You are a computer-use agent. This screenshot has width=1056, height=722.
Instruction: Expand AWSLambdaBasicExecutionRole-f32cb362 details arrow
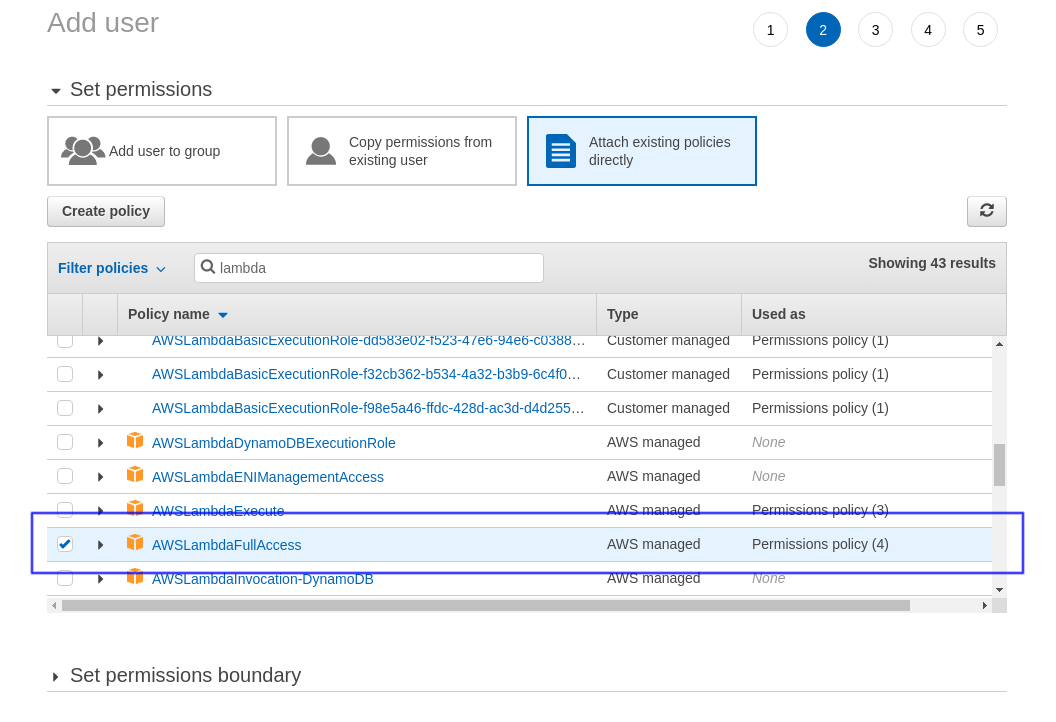100,374
